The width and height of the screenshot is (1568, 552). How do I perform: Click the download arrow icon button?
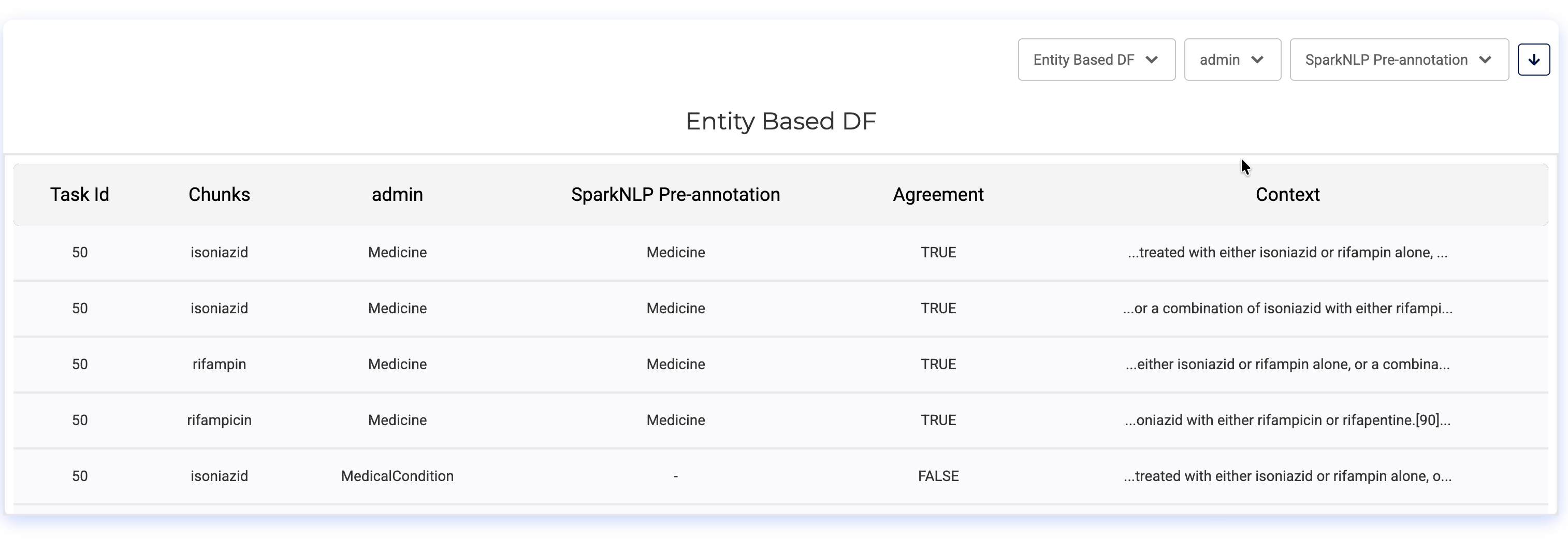click(1533, 60)
